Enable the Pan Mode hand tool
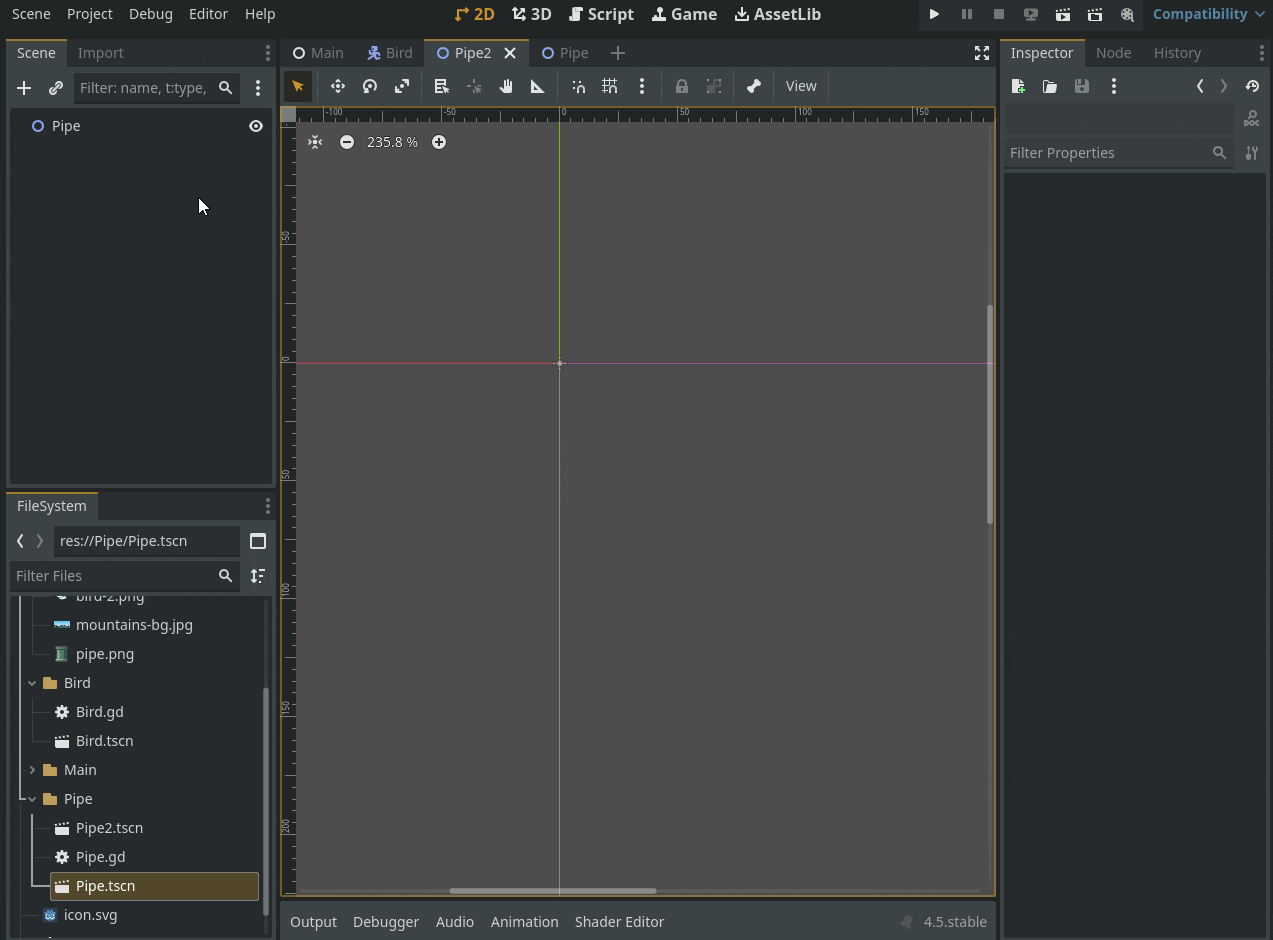Image resolution: width=1273 pixels, height=940 pixels. (x=506, y=86)
